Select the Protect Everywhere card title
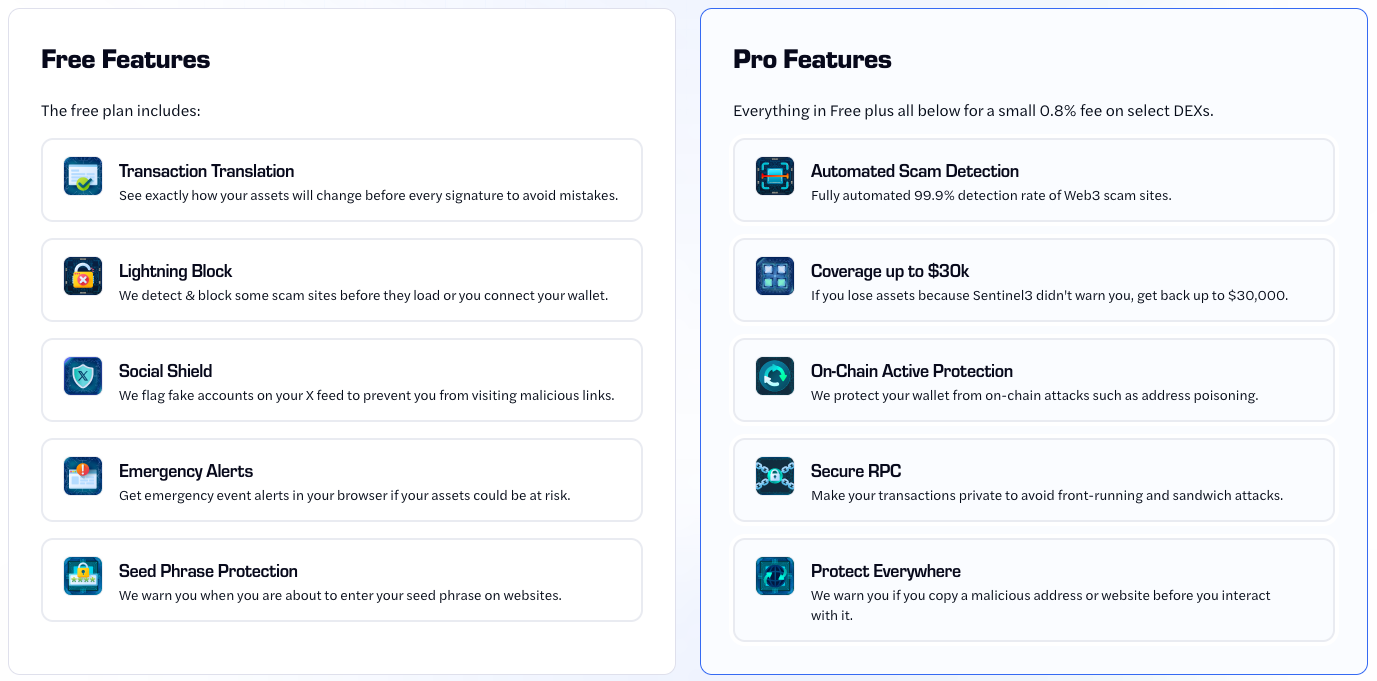The image size is (1377, 681). [885, 571]
